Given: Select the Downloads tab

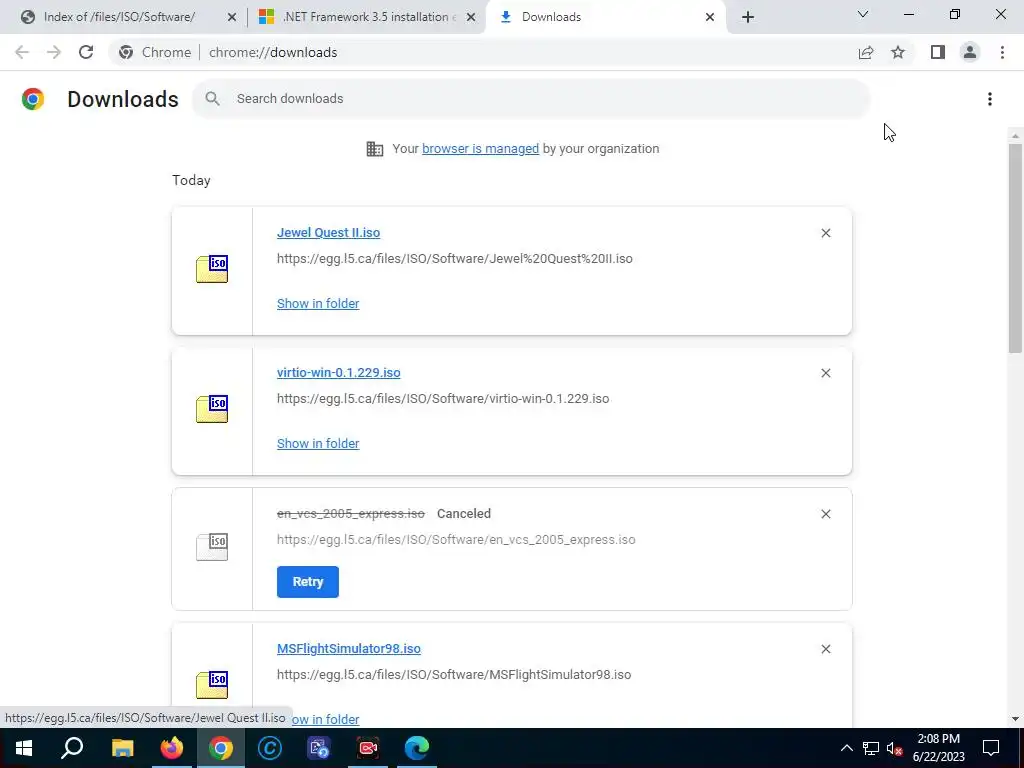Looking at the screenshot, I should (605, 17).
